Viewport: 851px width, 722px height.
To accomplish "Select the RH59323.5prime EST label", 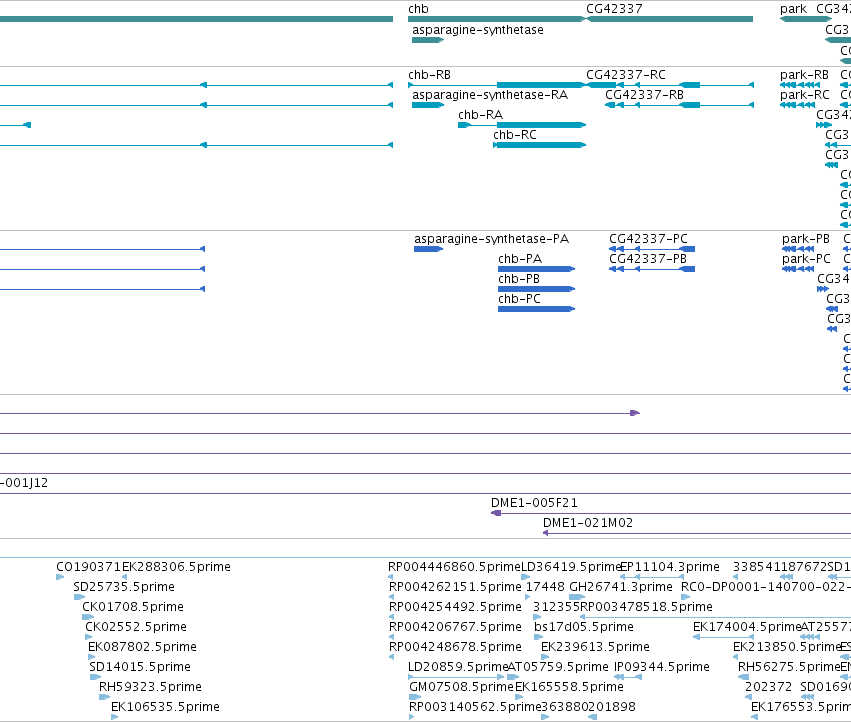I will 150,687.
